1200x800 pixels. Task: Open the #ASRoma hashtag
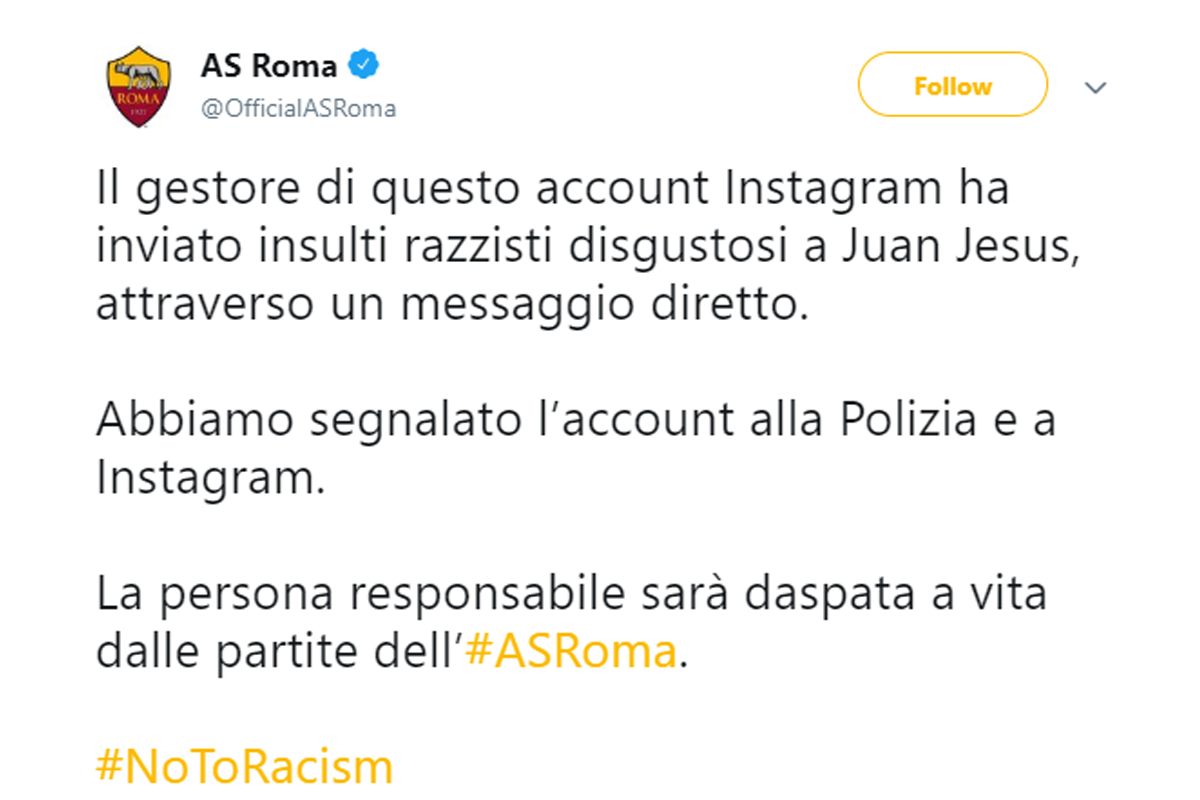[571, 652]
